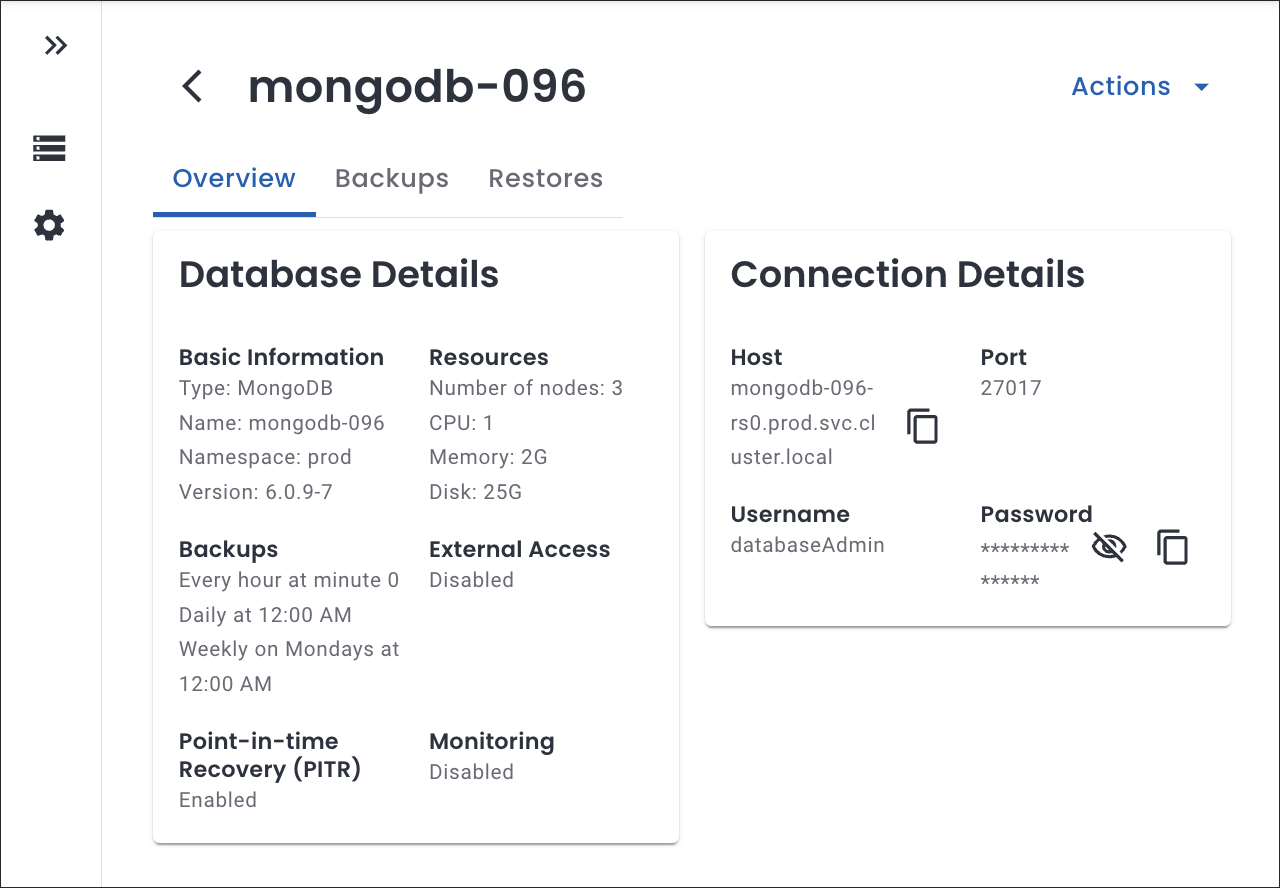This screenshot has width=1280, height=888.
Task: Switch to the Restores tab
Action: point(545,179)
